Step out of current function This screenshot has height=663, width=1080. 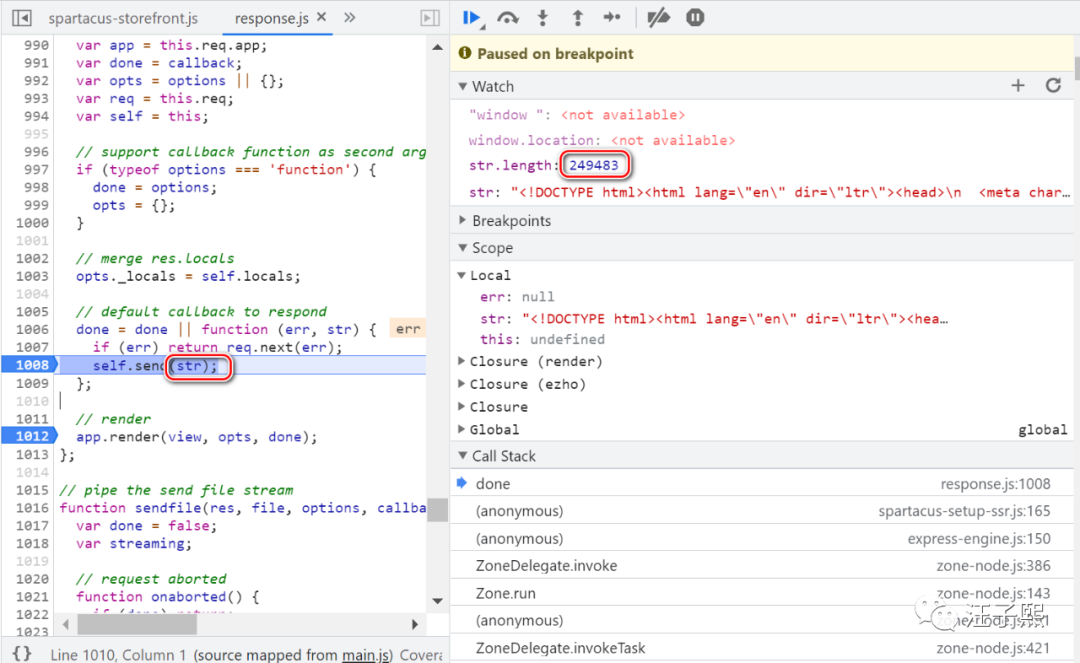[577, 18]
